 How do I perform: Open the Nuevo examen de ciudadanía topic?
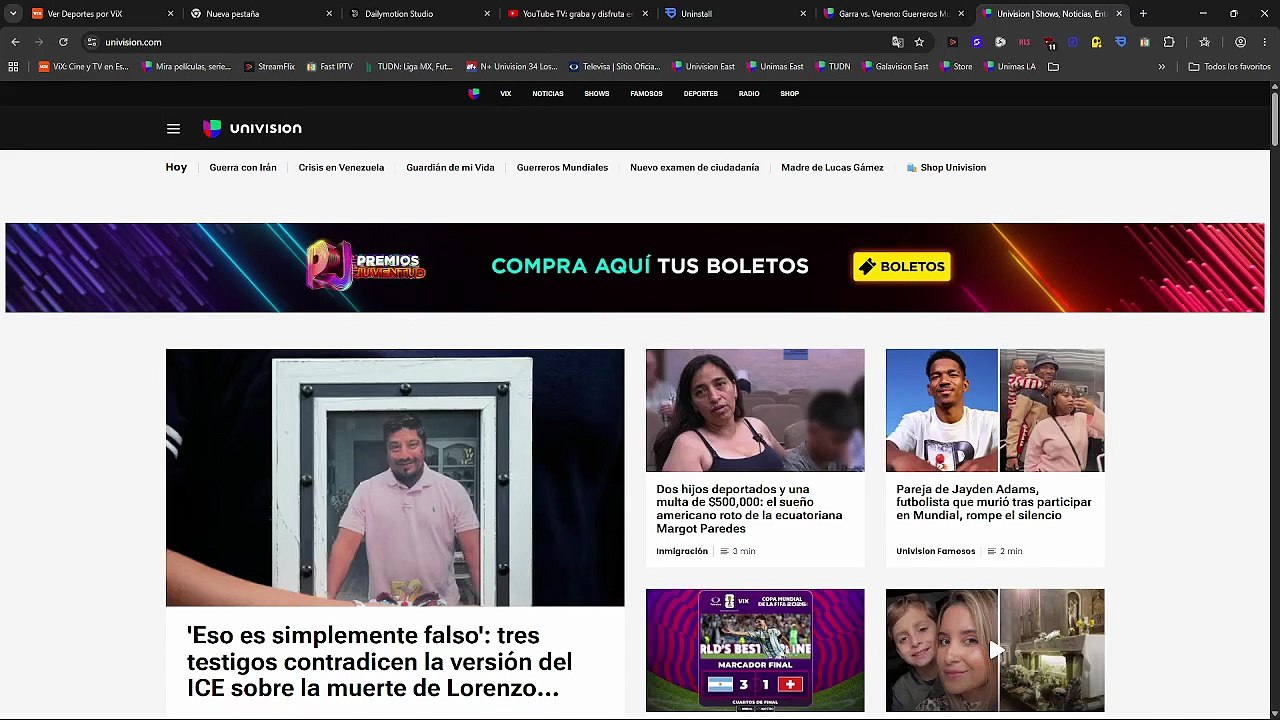[694, 167]
